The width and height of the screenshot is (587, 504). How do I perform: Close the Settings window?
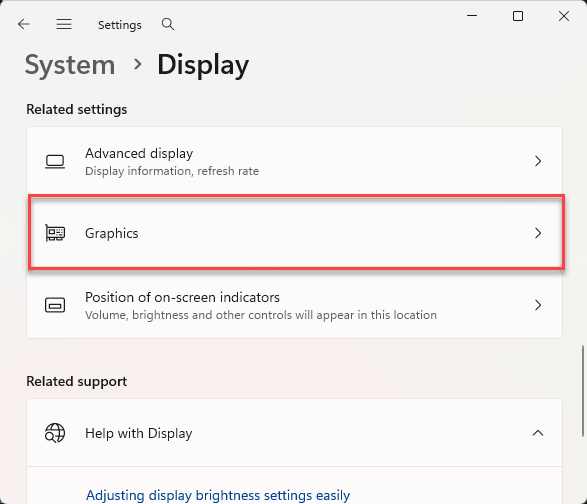pos(564,16)
